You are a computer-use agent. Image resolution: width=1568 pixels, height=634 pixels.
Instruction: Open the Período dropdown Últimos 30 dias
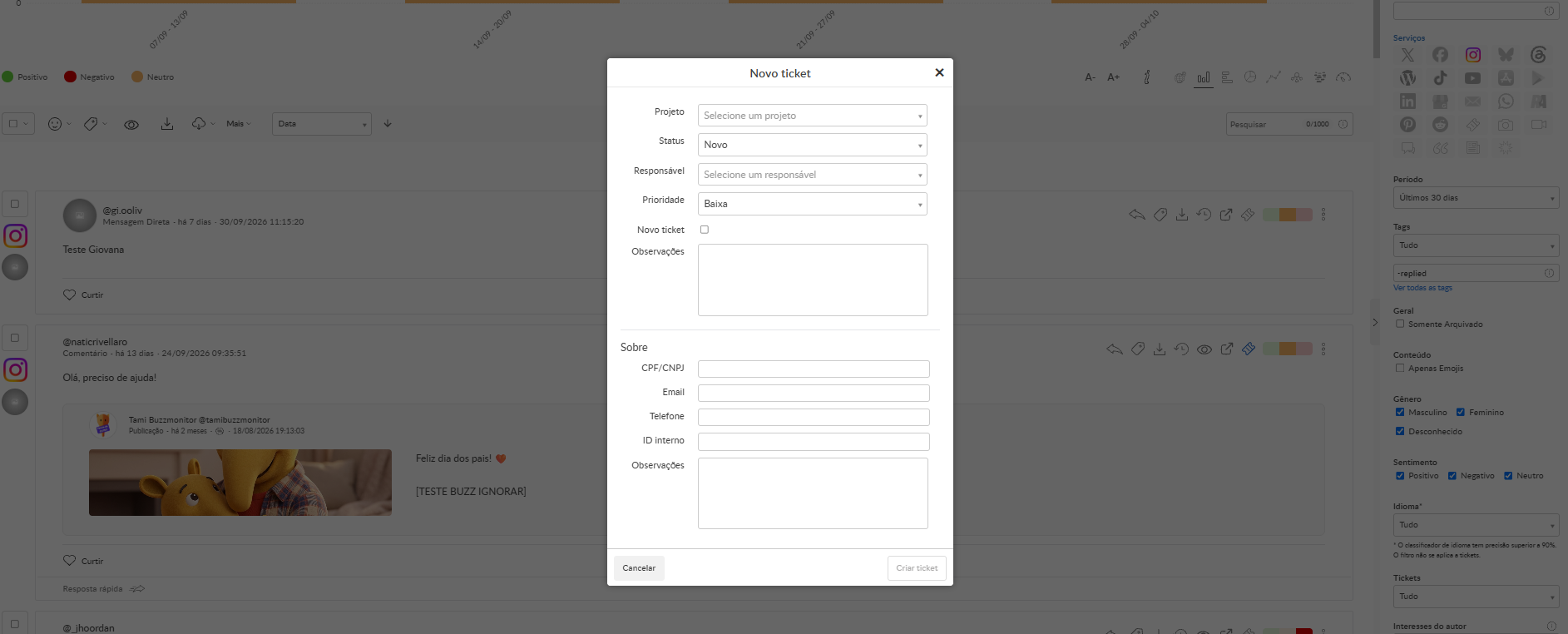[1476, 198]
